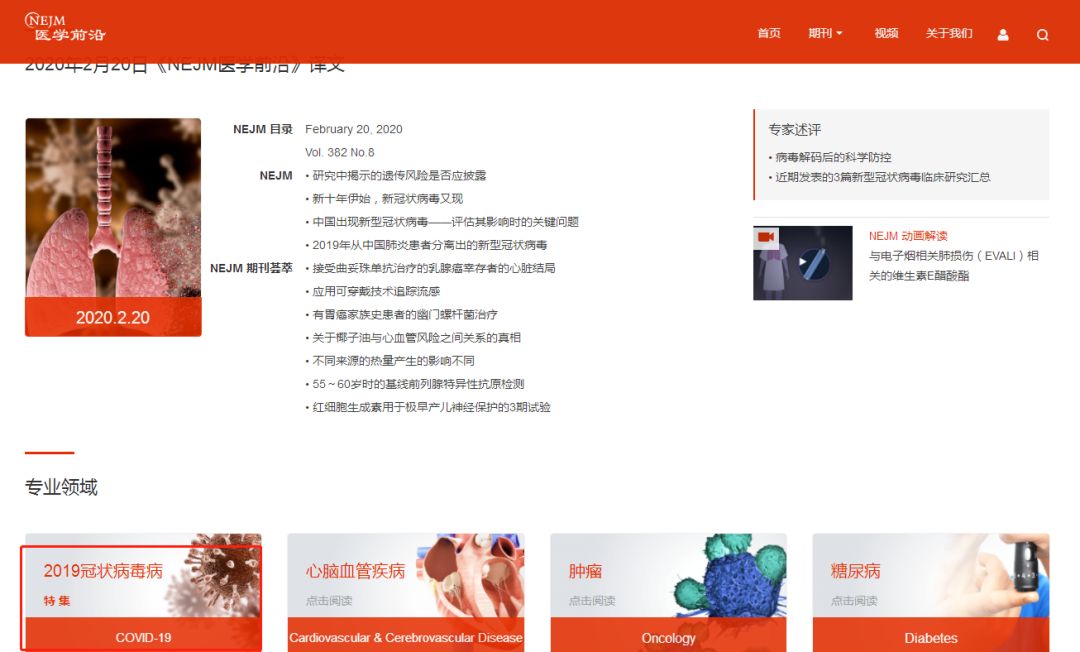Expand the 期刊 dropdown menu
The image size is (1080, 652).
825,33
